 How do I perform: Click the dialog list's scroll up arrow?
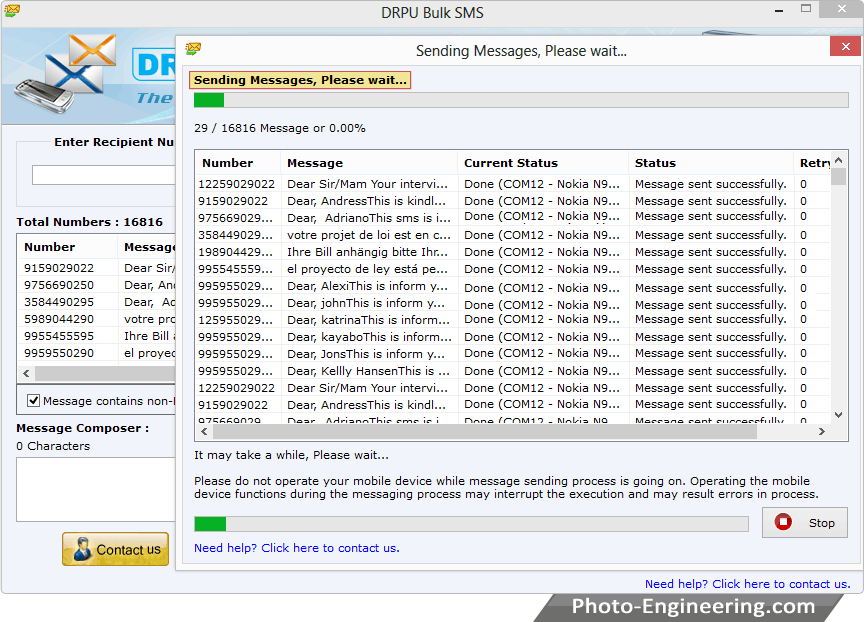(x=839, y=160)
